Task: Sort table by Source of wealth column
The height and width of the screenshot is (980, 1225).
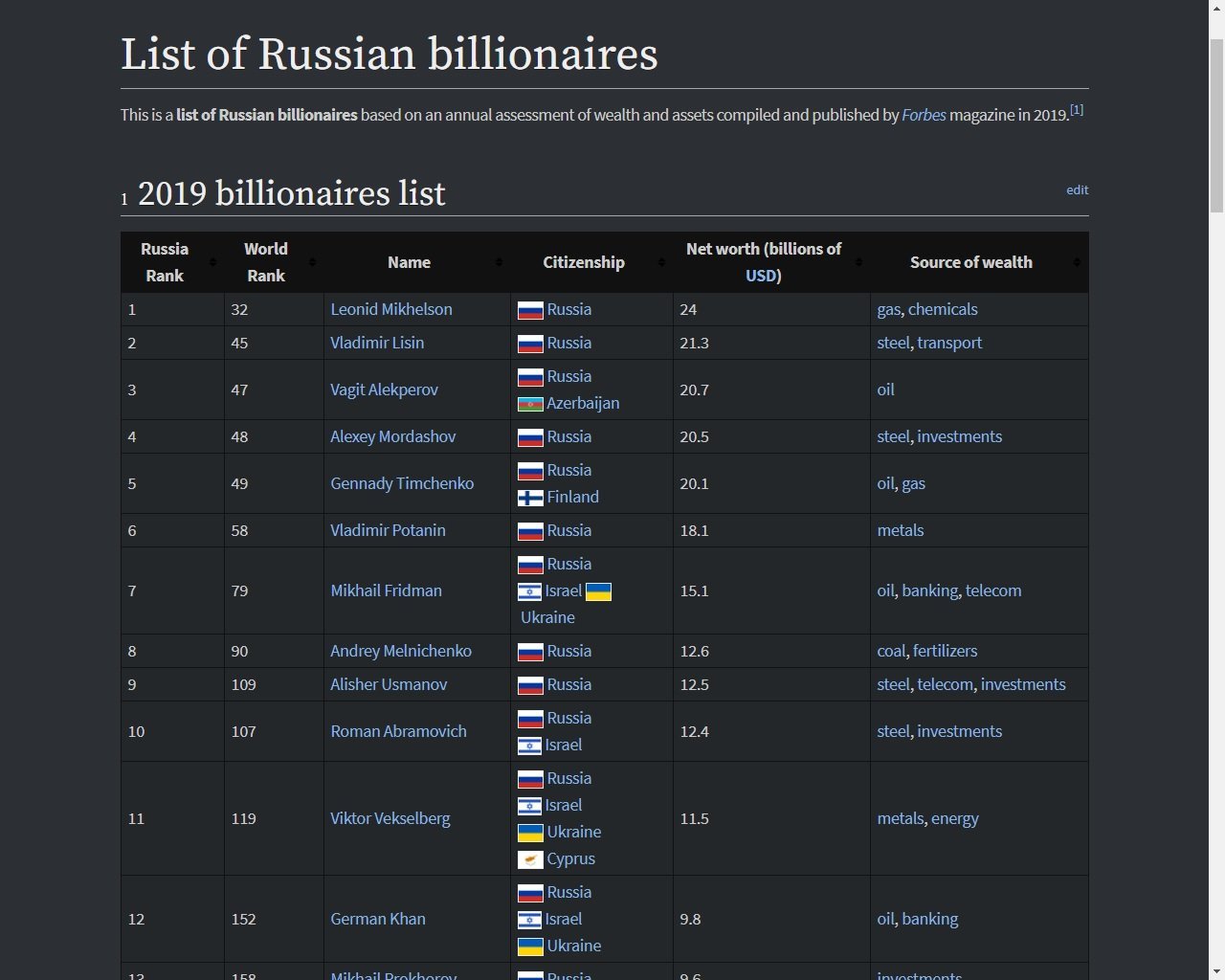Action: pos(979,262)
